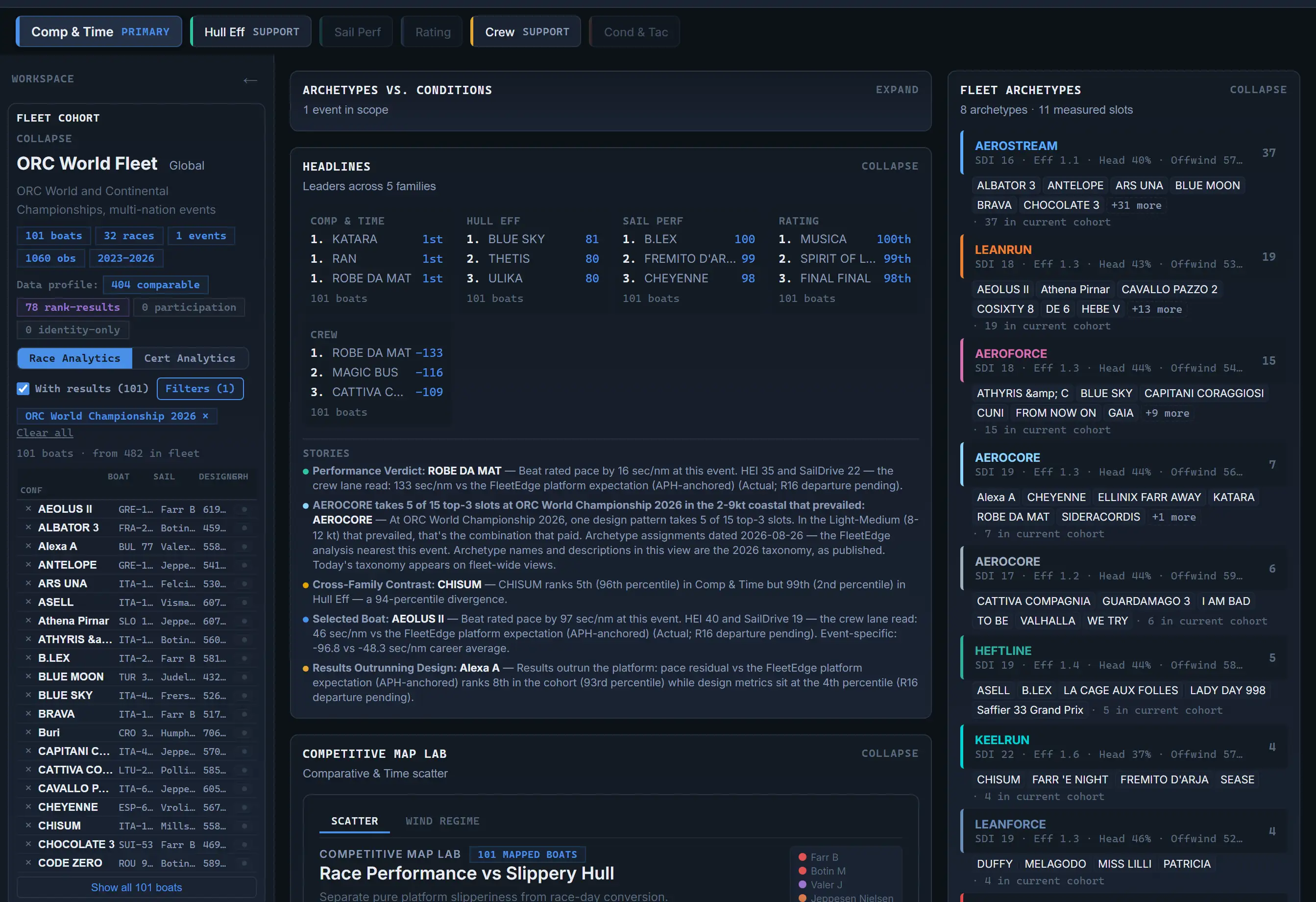Click the status dot on the BRAVA row
The height and width of the screenshot is (902, 1316).
click(x=244, y=714)
